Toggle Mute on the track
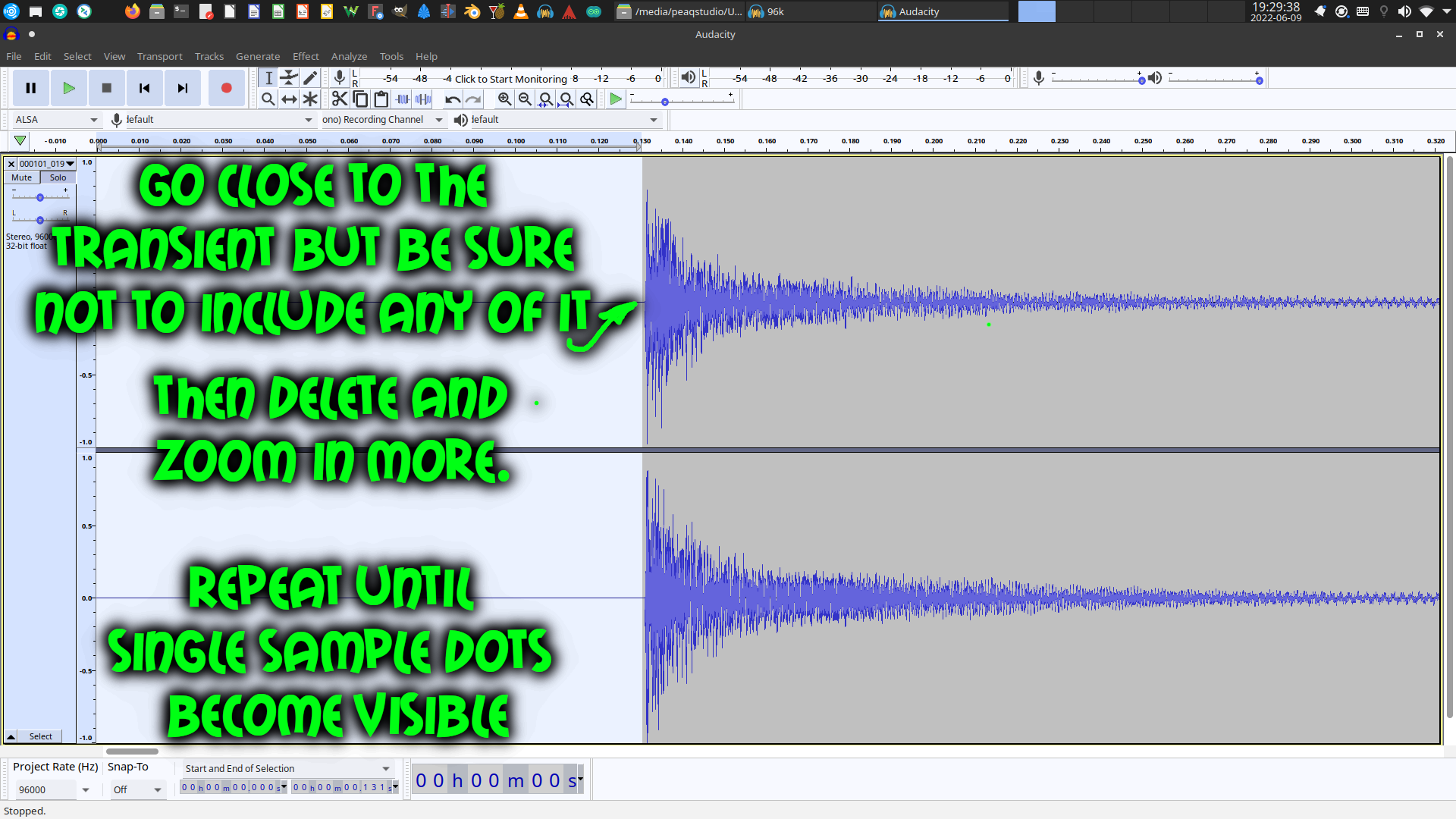Screen dimensions: 1456x819 (21, 177)
